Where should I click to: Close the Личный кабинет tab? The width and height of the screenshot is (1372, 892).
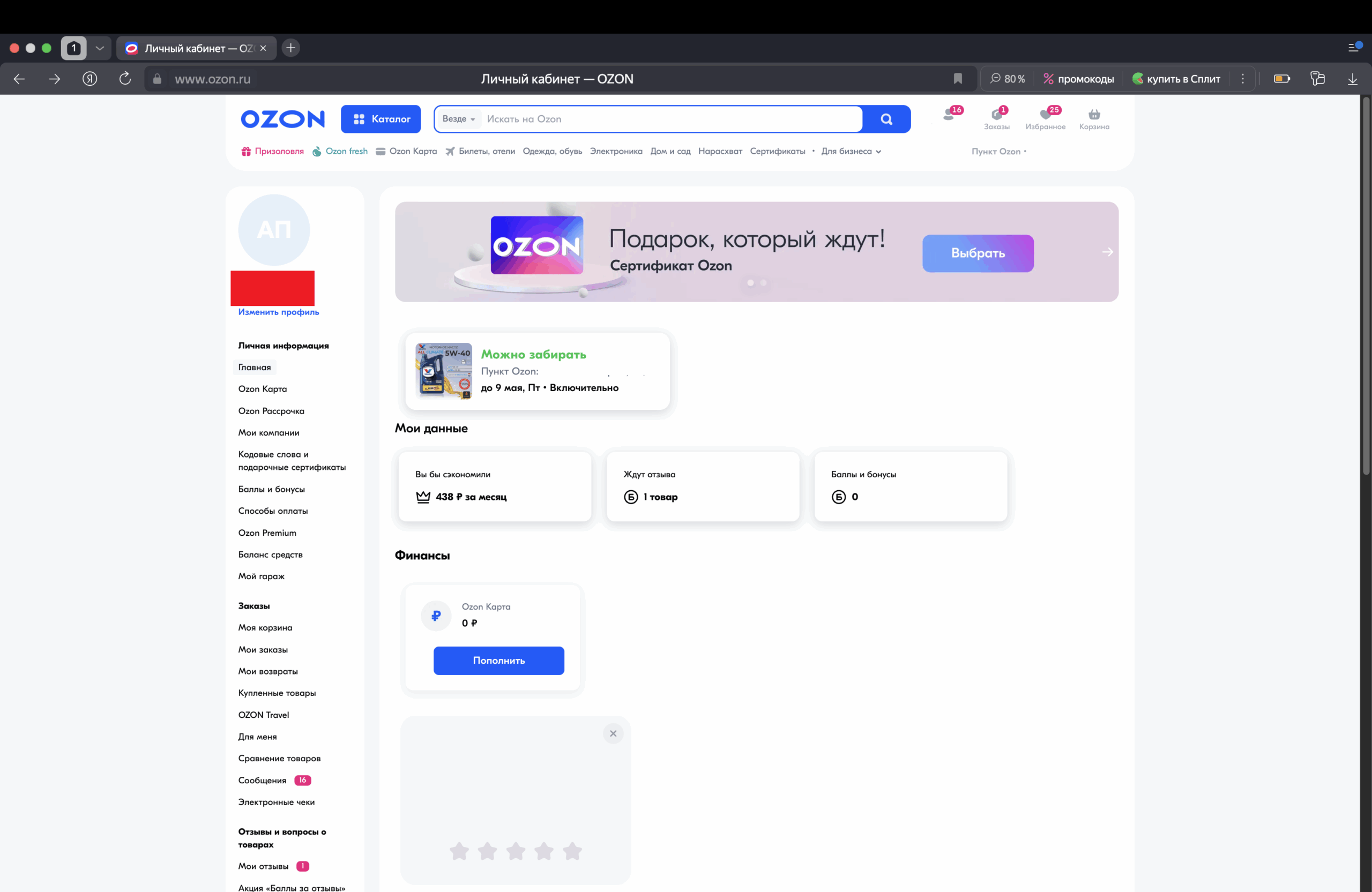(x=264, y=48)
